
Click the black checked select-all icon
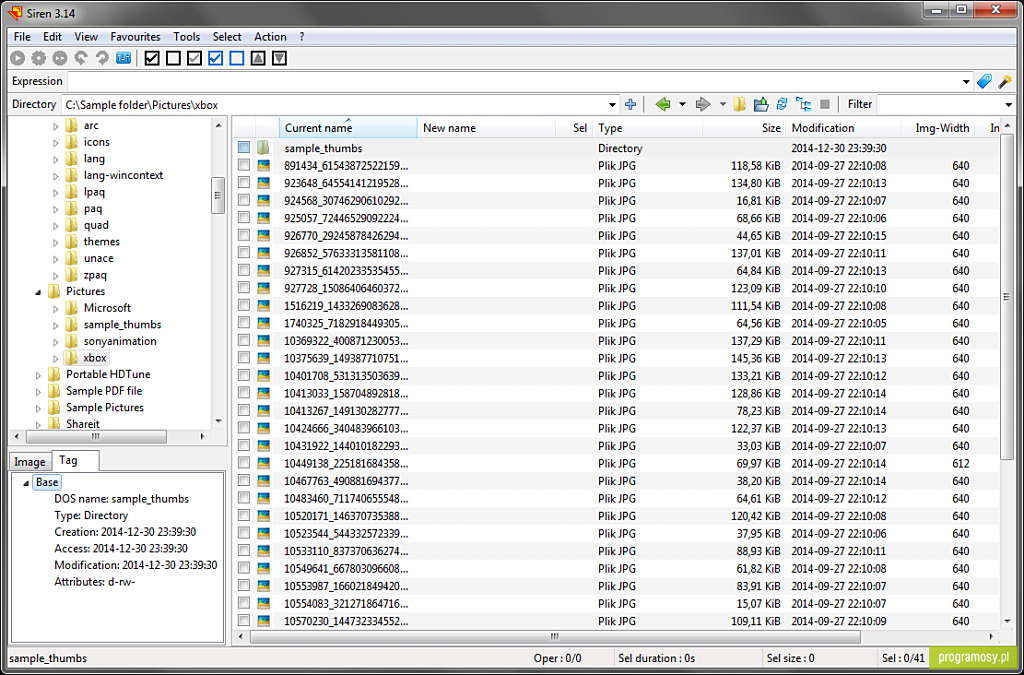(x=152, y=58)
